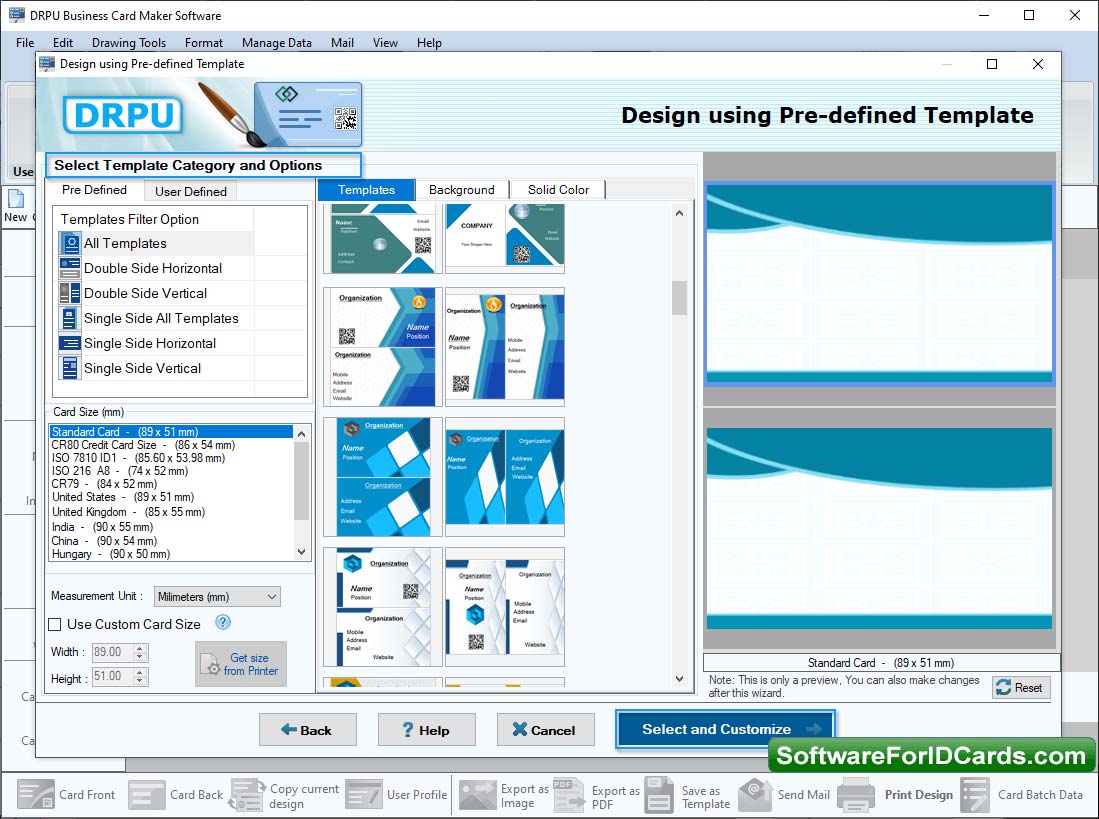Click the Save as Template icon
1099x819 pixels.
[x=659, y=794]
